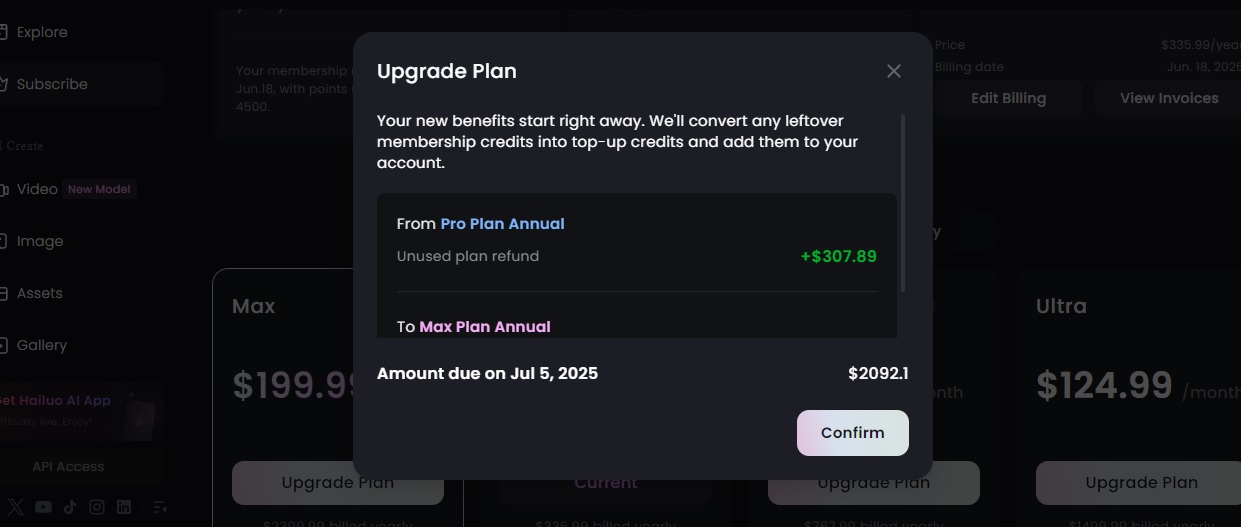
Task: Click Edit Billing button
Action: point(1008,98)
